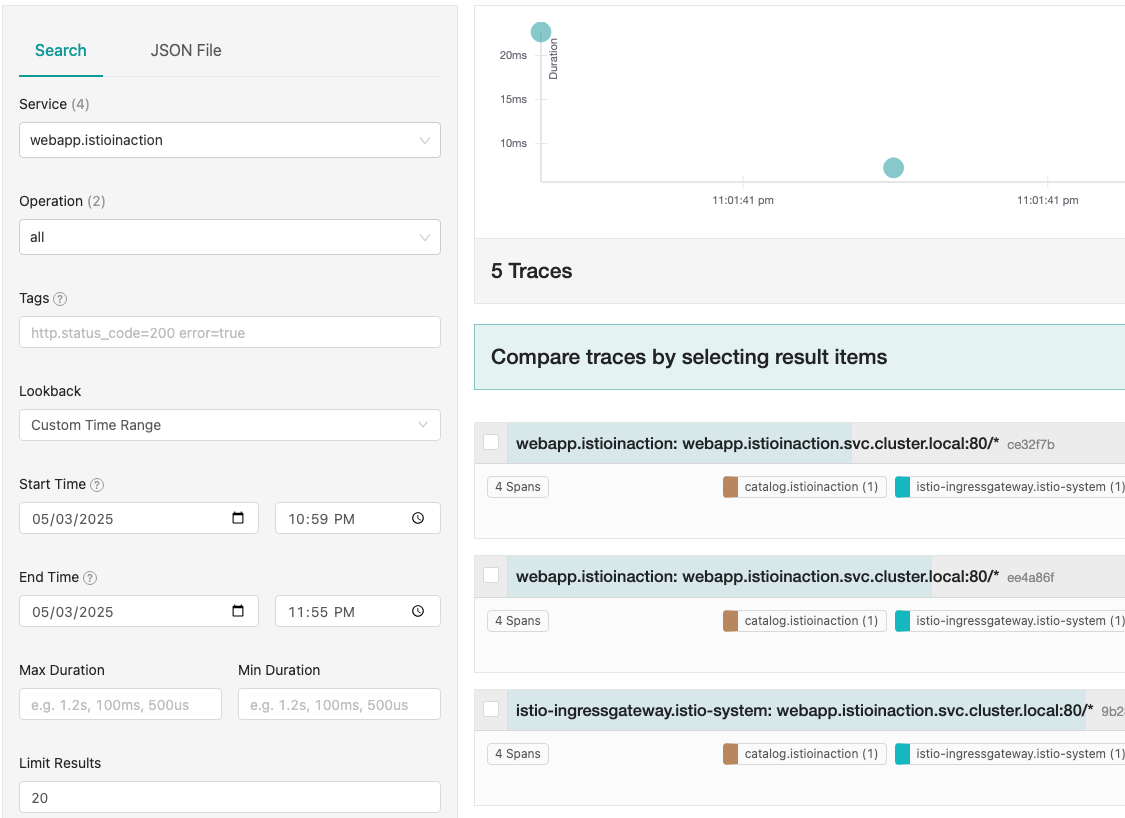Image resolution: width=1125 pixels, height=818 pixels.
Task: Click the End Time help icon
Action: point(90,578)
